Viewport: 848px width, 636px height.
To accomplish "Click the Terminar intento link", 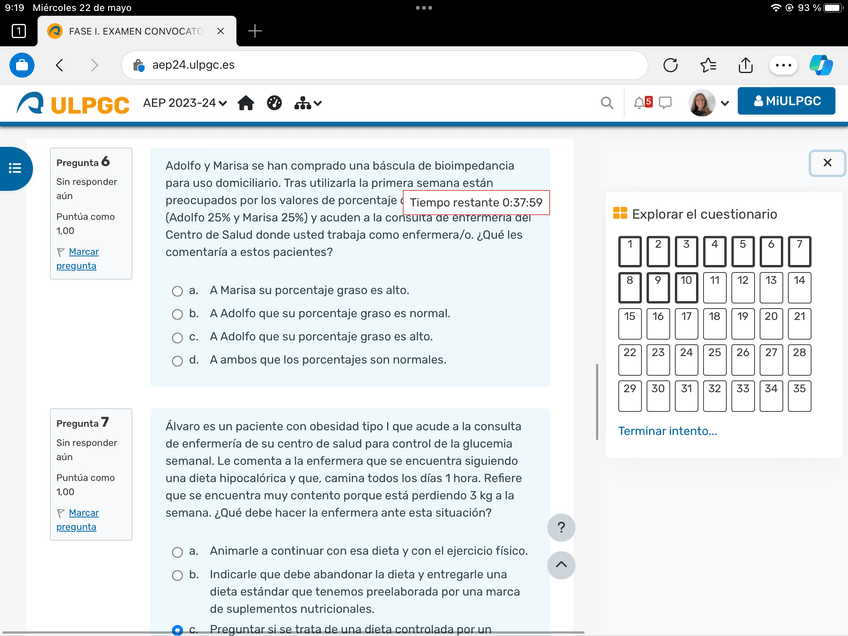I will point(667,431).
